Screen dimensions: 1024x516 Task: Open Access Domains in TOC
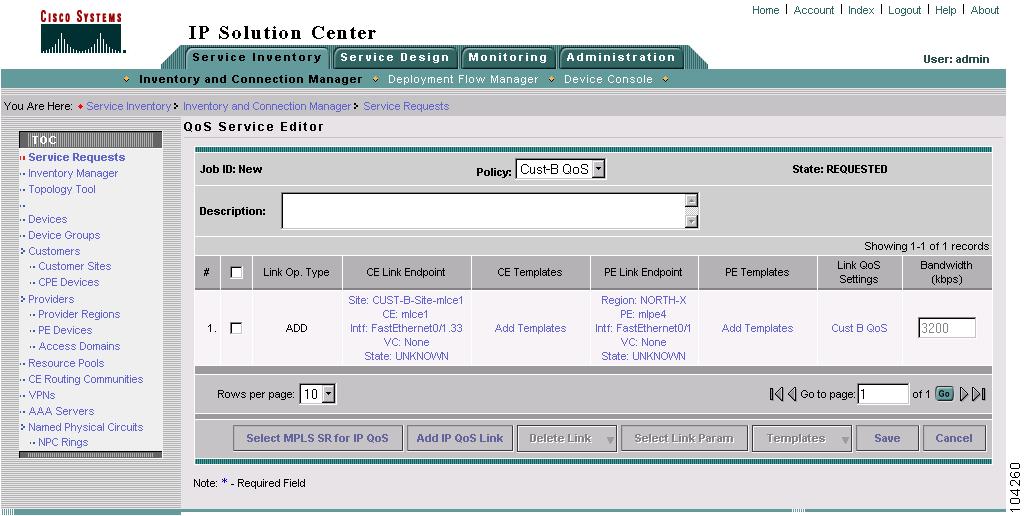(79, 346)
